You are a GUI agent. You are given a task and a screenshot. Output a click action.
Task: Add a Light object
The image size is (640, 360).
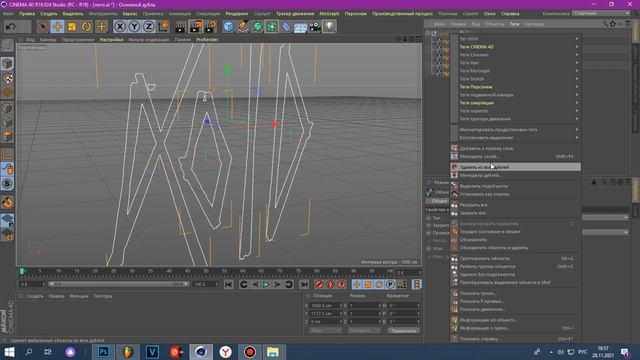[x=329, y=27]
